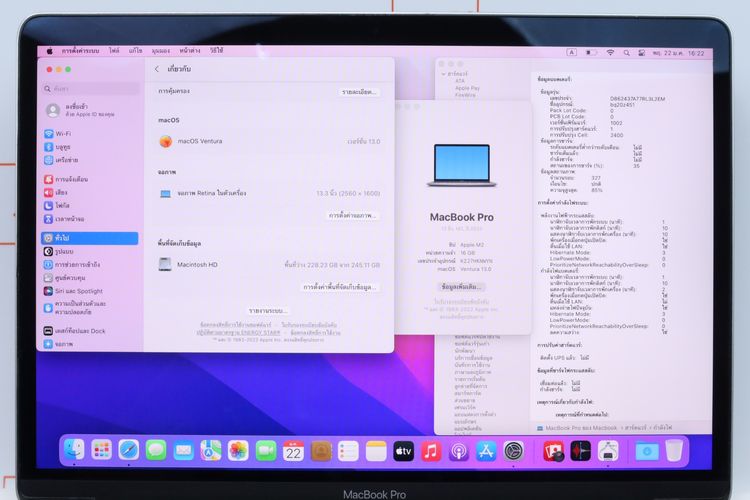Image resolution: width=750 pixels, height=500 pixels.
Task: Open the File menu in menu bar
Action: (x=114, y=51)
